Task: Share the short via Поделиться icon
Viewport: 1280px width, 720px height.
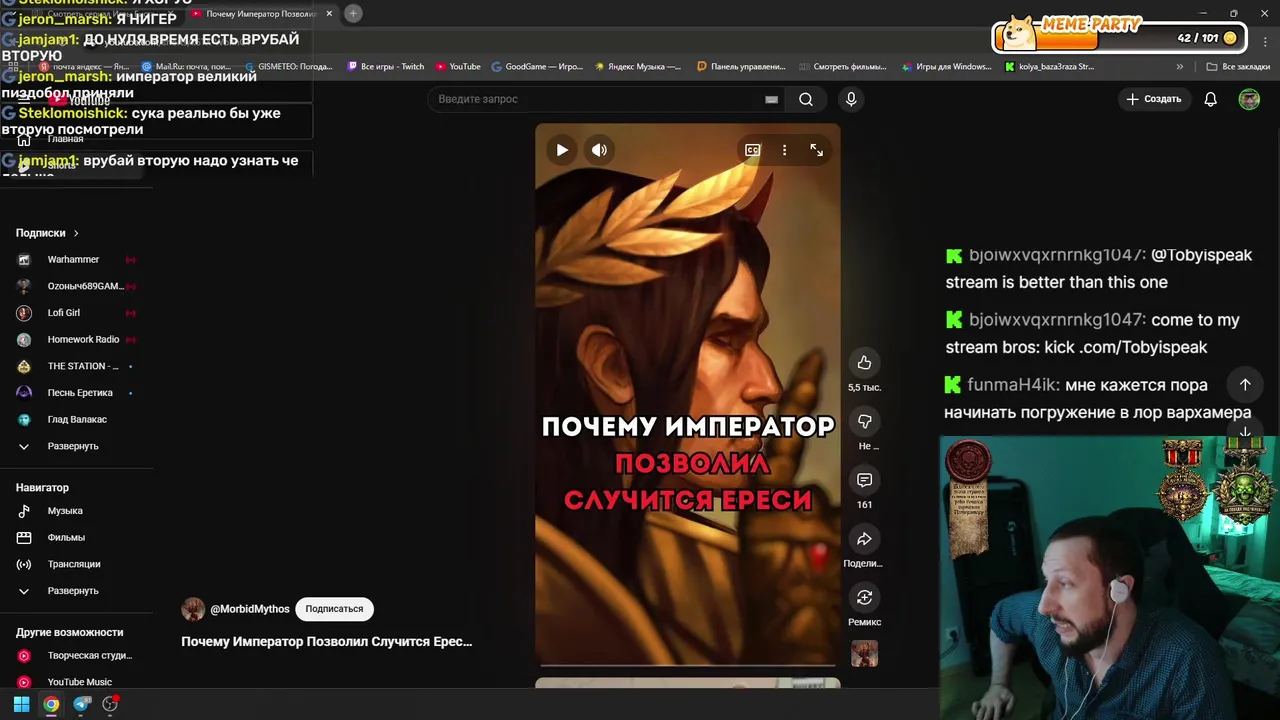Action: pyautogui.click(x=864, y=539)
